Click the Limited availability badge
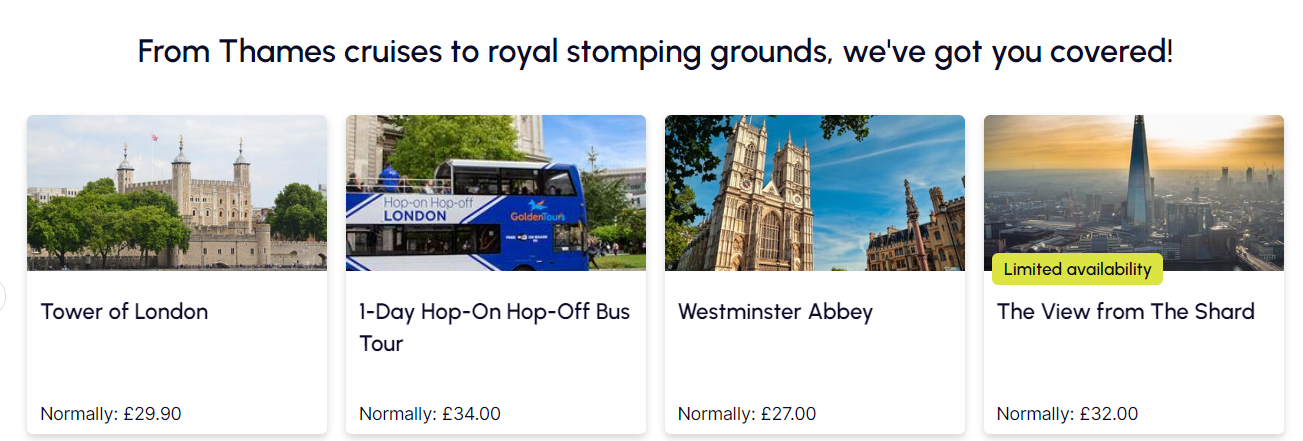Screen dimensions: 1303x441 (x=1077, y=269)
